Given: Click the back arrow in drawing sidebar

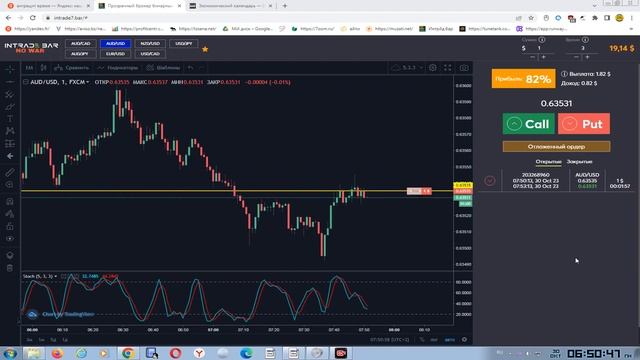Looking at the screenshot, I should pos(10,156).
